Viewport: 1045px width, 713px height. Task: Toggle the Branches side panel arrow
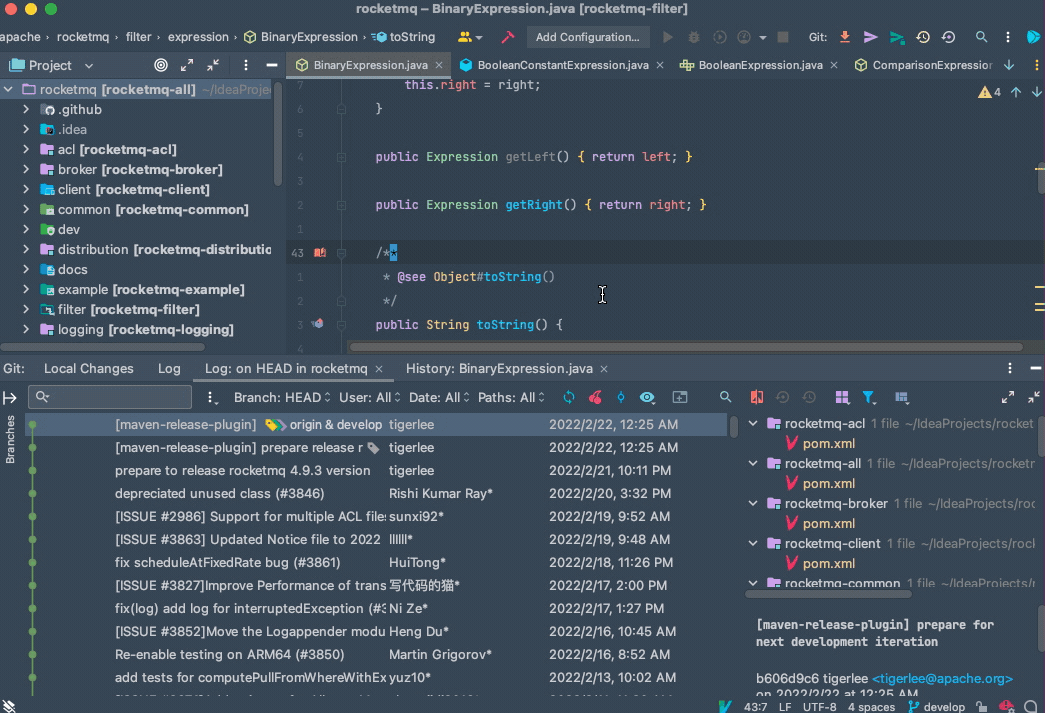coord(10,398)
